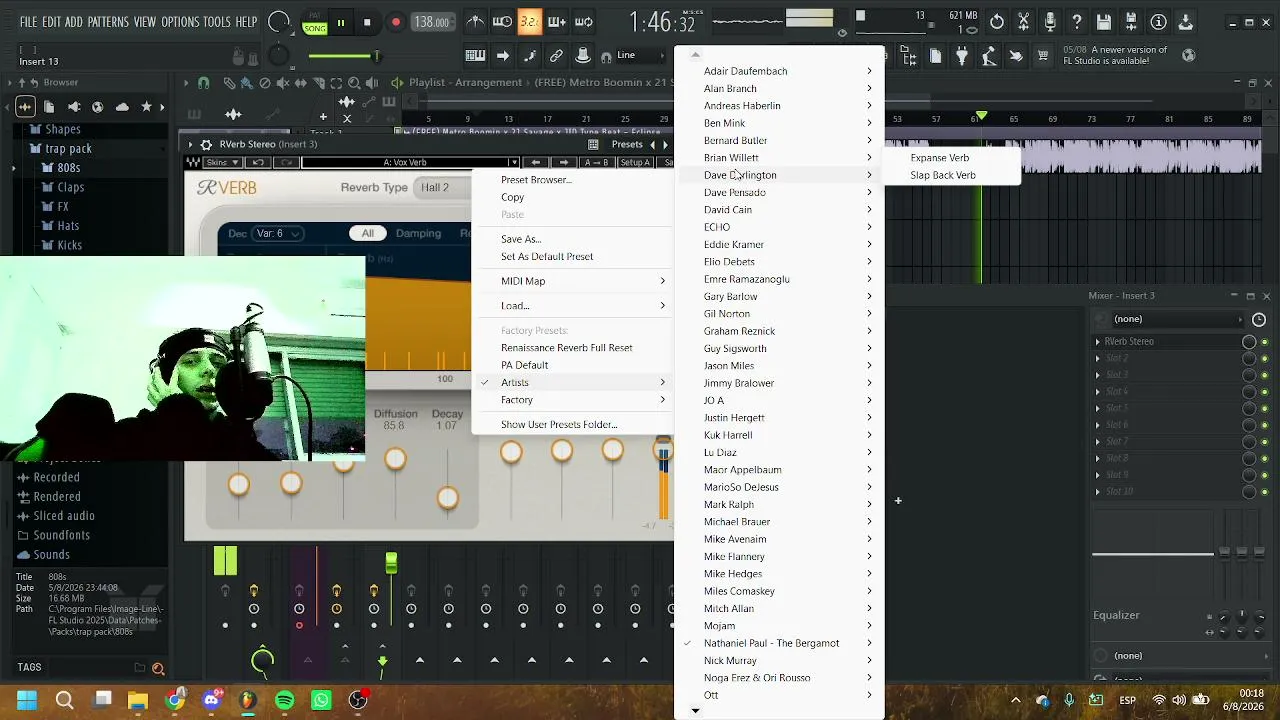Open Google Chrome from the taskbar
Screen dimensions: 1280x720
coord(175,700)
